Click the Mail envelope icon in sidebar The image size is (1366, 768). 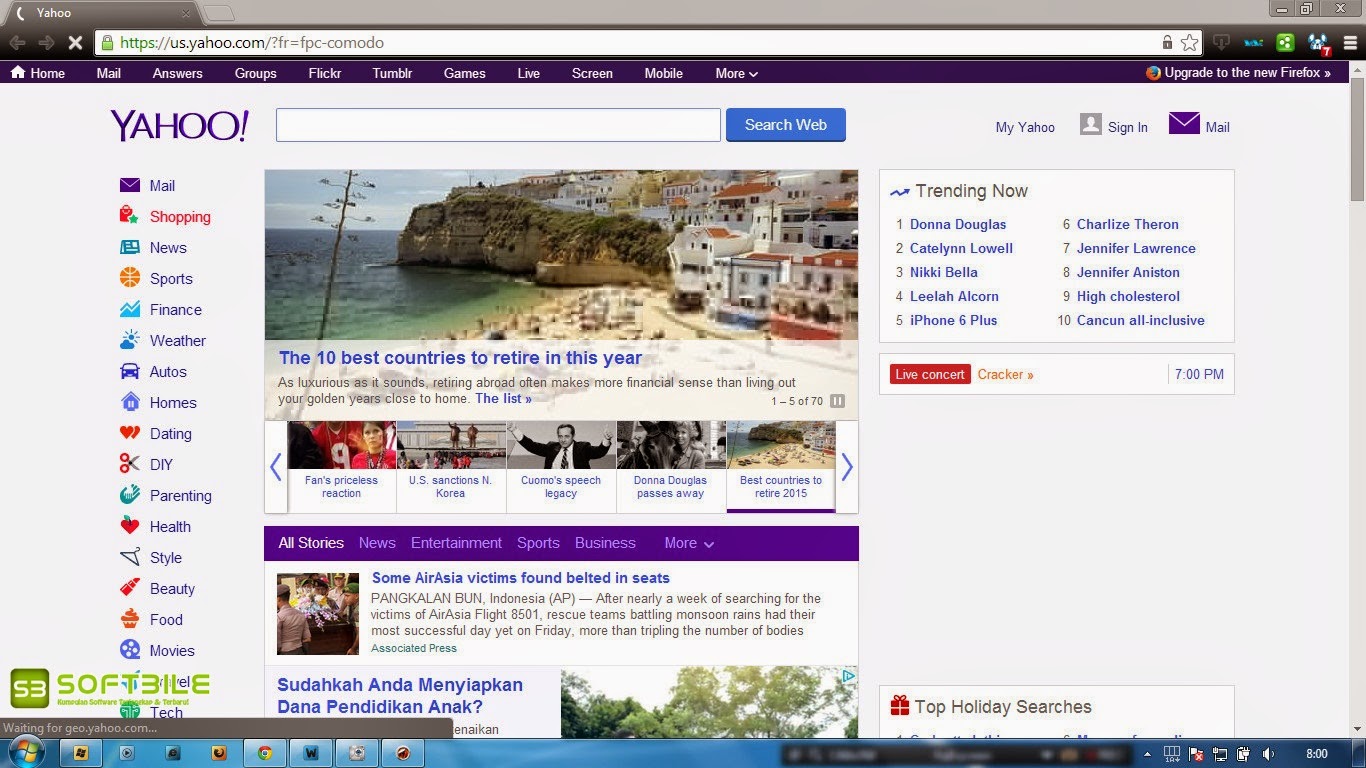coord(130,185)
